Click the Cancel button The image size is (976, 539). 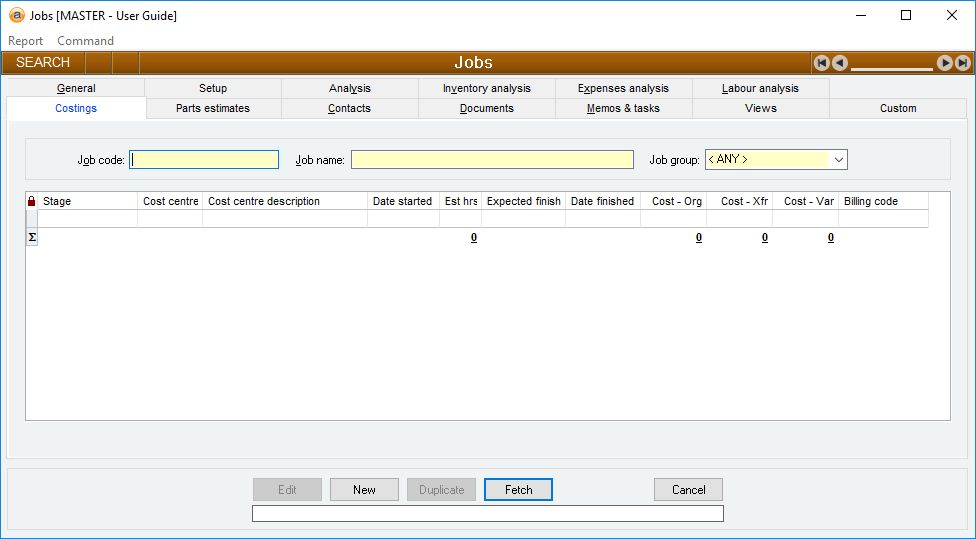(x=688, y=489)
